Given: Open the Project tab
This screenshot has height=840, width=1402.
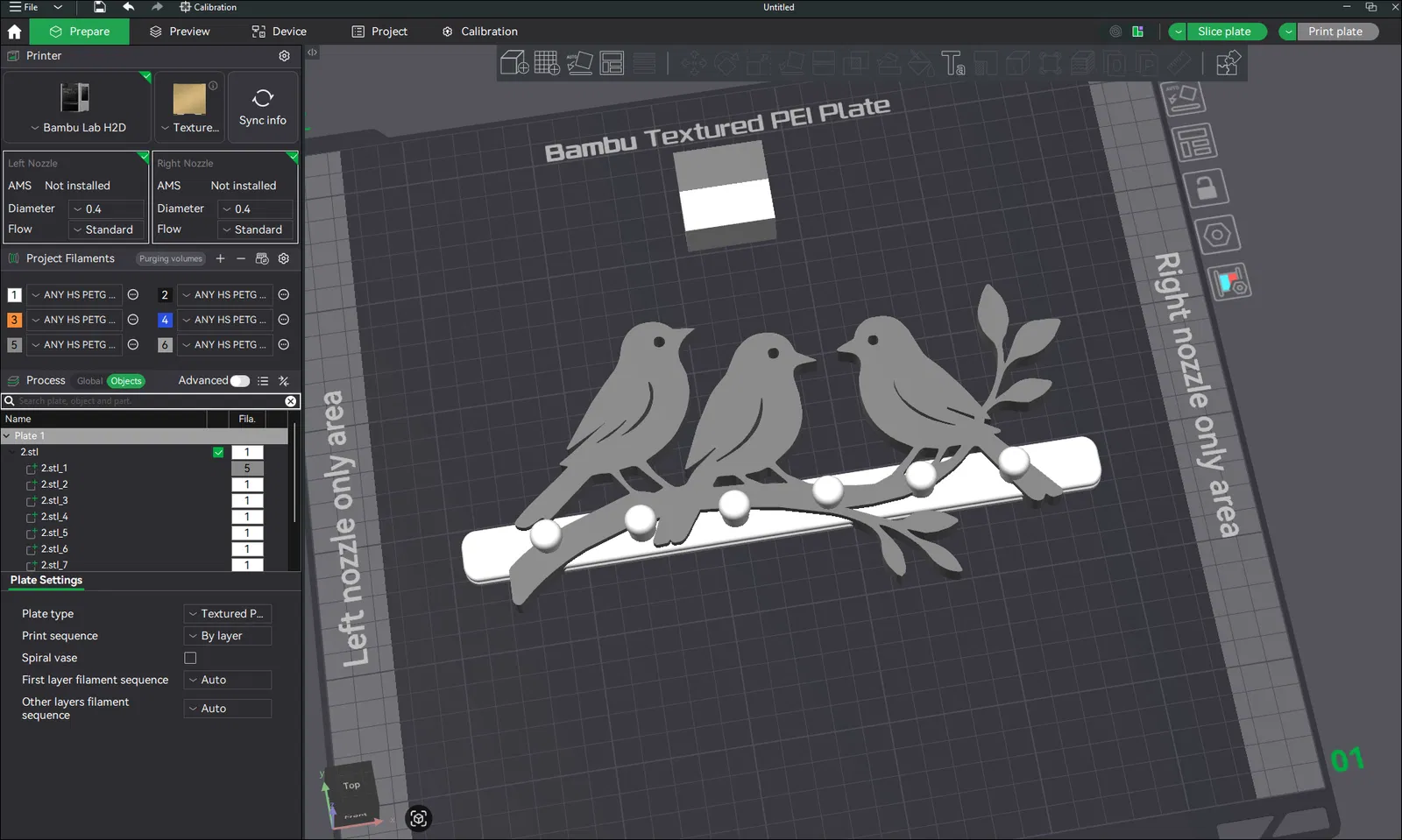Looking at the screenshot, I should pyautogui.click(x=379, y=32).
